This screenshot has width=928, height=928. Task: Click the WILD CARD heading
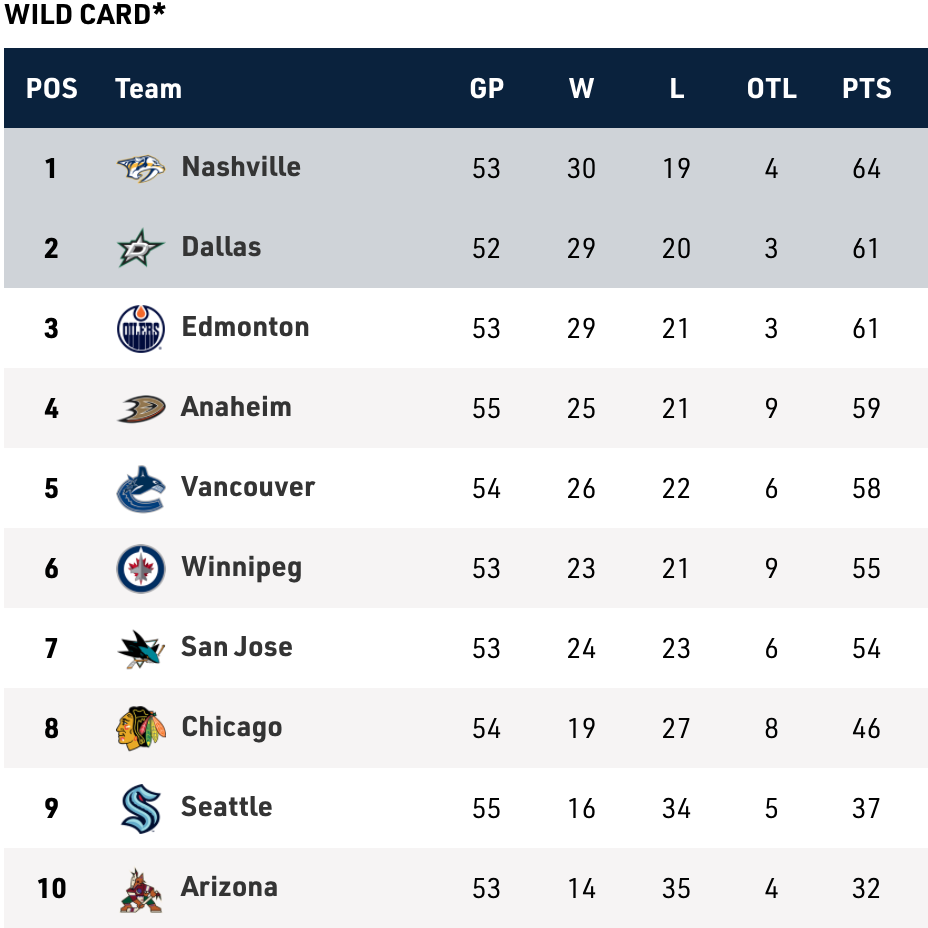(85, 15)
